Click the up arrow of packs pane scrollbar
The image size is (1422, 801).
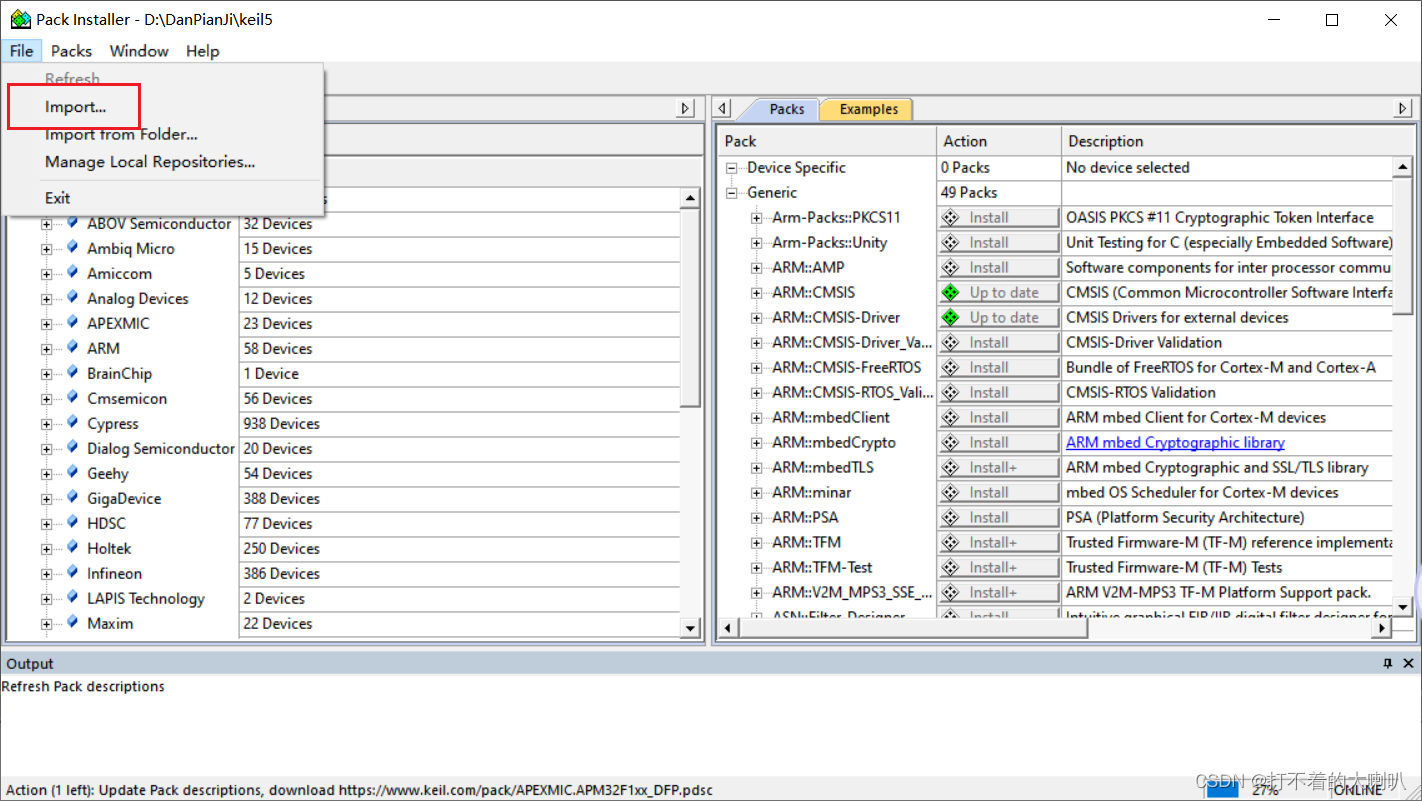1402,167
